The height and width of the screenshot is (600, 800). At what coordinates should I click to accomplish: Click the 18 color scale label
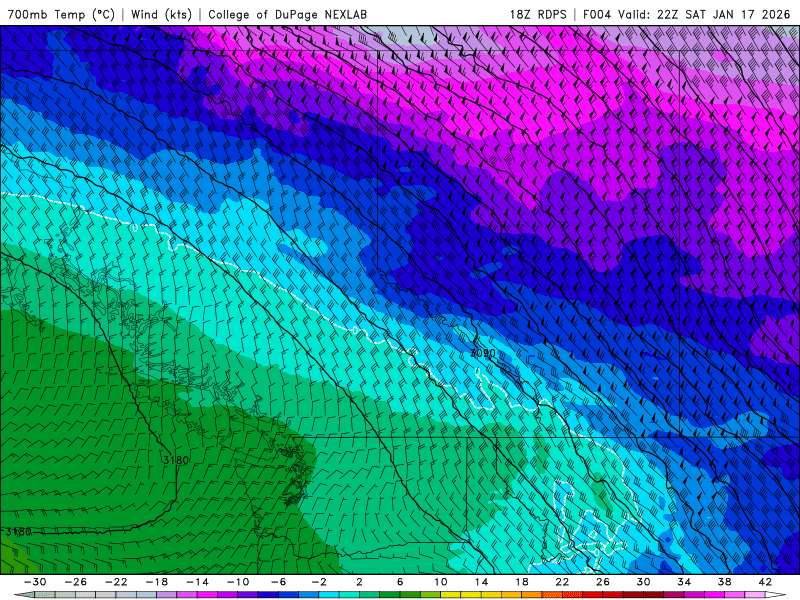[522, 582]
